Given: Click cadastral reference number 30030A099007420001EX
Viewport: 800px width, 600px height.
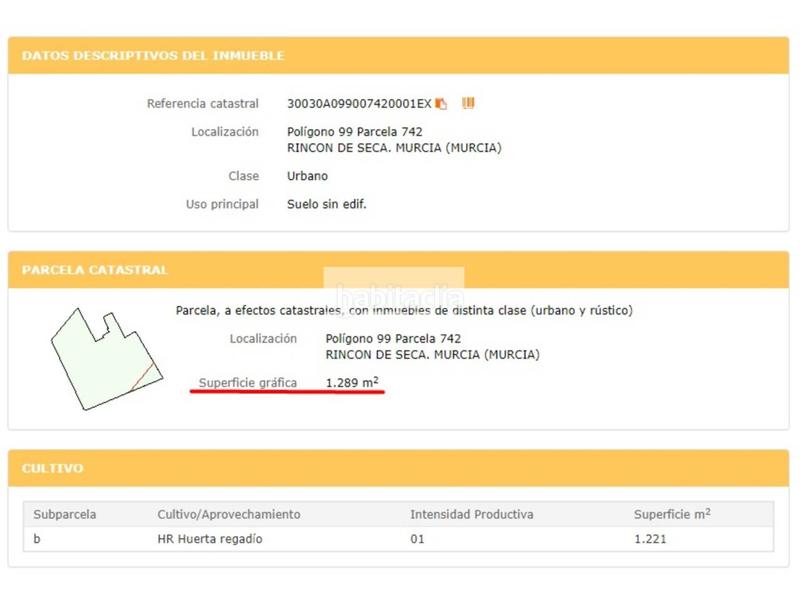Looking at the screenshot, I should [359, 104].
